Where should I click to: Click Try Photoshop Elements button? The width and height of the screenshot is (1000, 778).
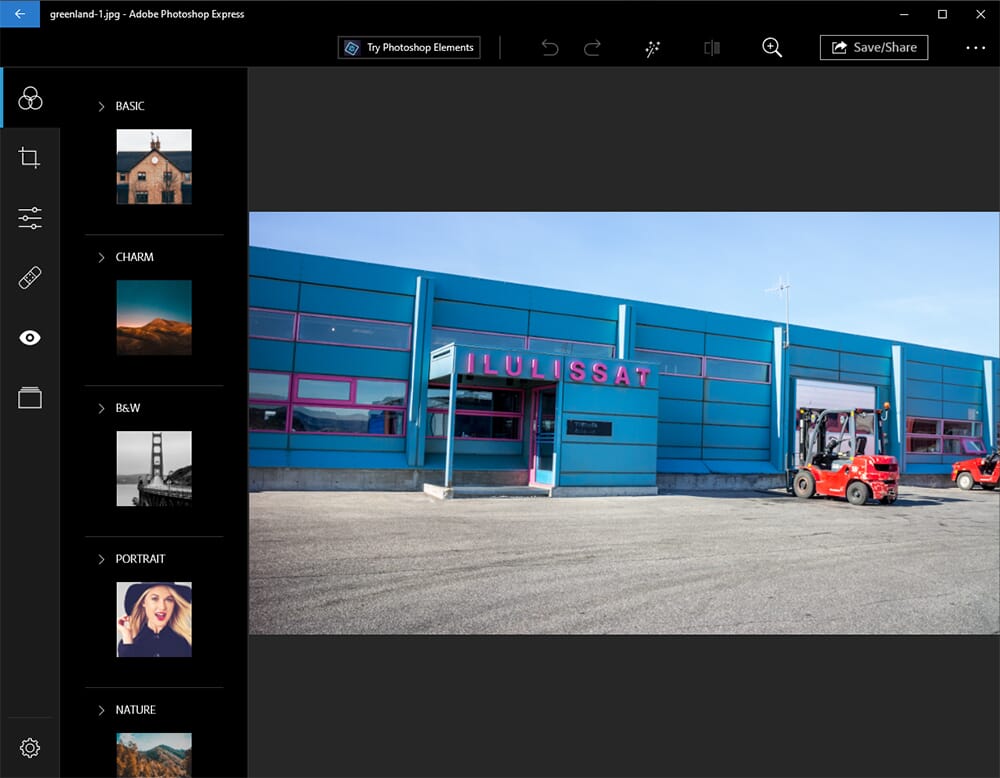(x=409, y=48)
